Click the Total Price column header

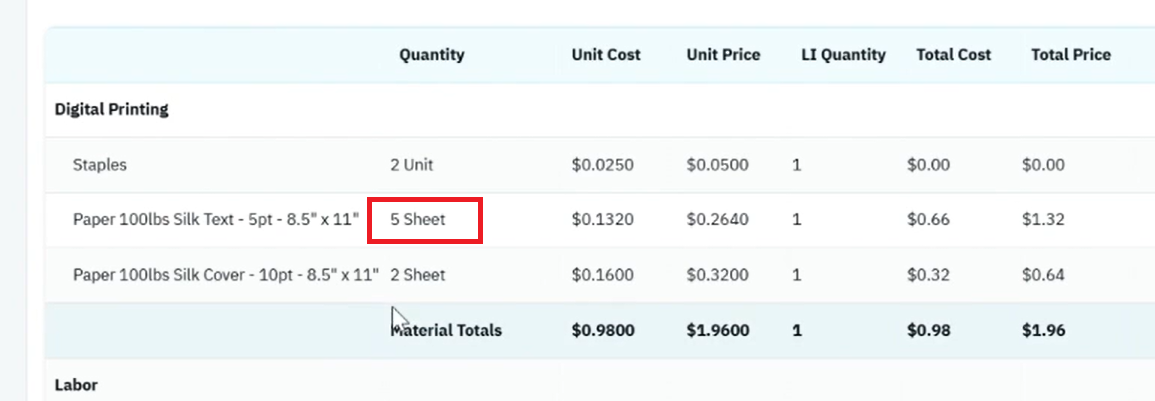[1070, 55]
